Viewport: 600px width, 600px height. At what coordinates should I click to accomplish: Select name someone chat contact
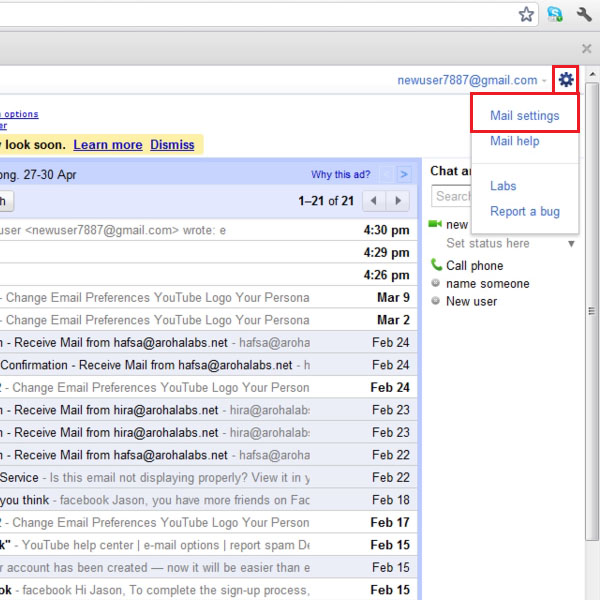click(488, 284)
